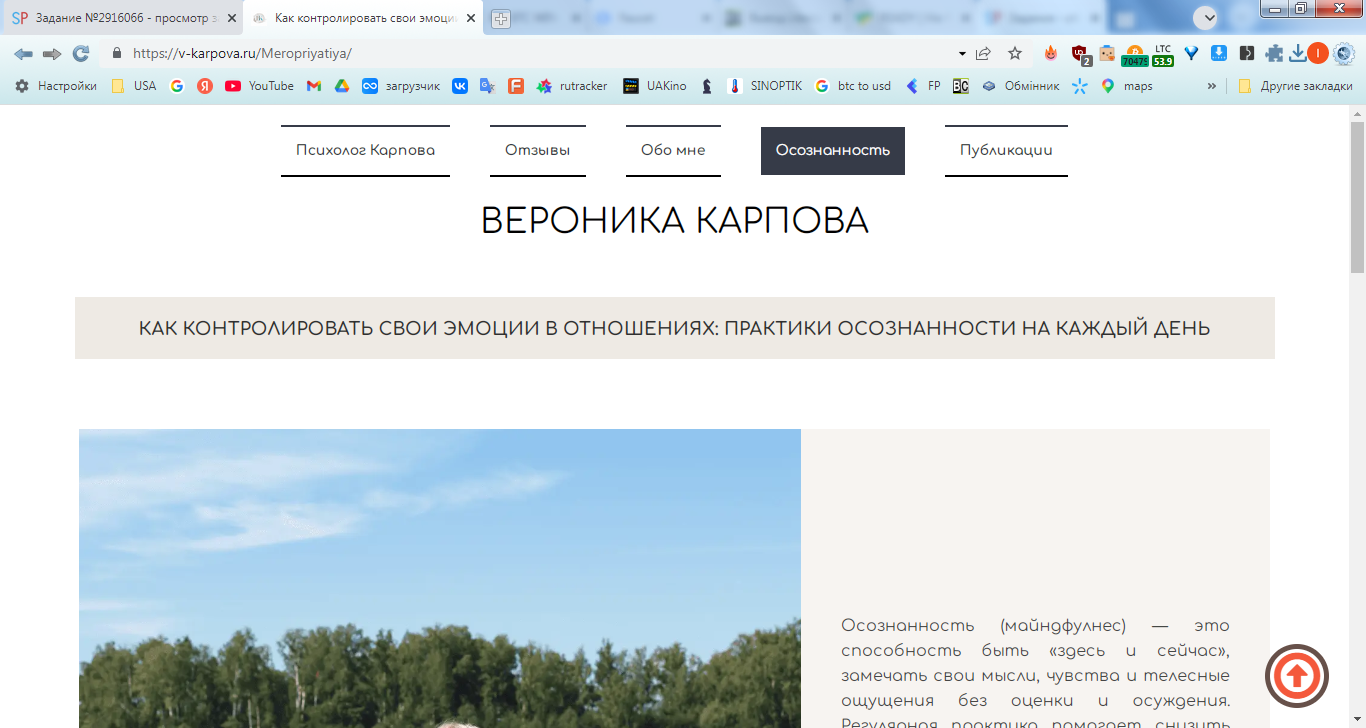Bookmark this page with the star icon
Screen dimensions: 1366x728
(x=1015, y=54)
